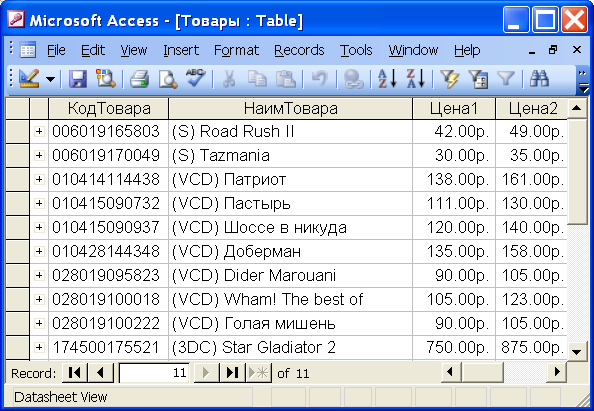This screenshot has height=411, width=594.
Task: Run the ABC Spelling check icon
Action: 195,78
